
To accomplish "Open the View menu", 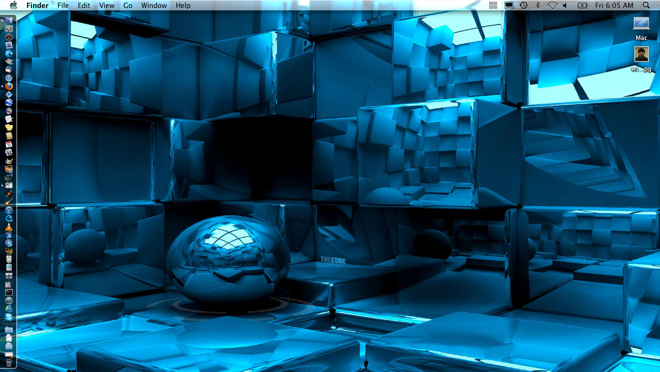I will tap(106, 5).
